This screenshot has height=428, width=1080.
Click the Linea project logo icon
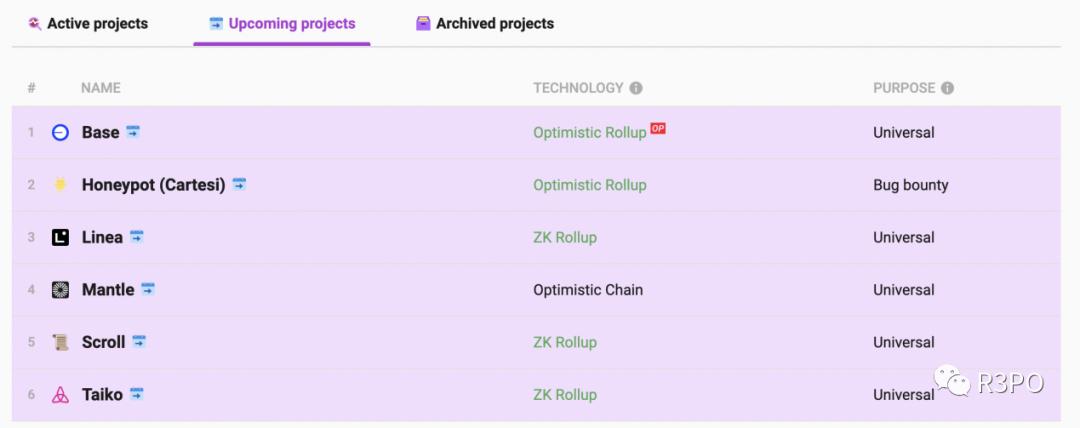[x=60, y=237]
